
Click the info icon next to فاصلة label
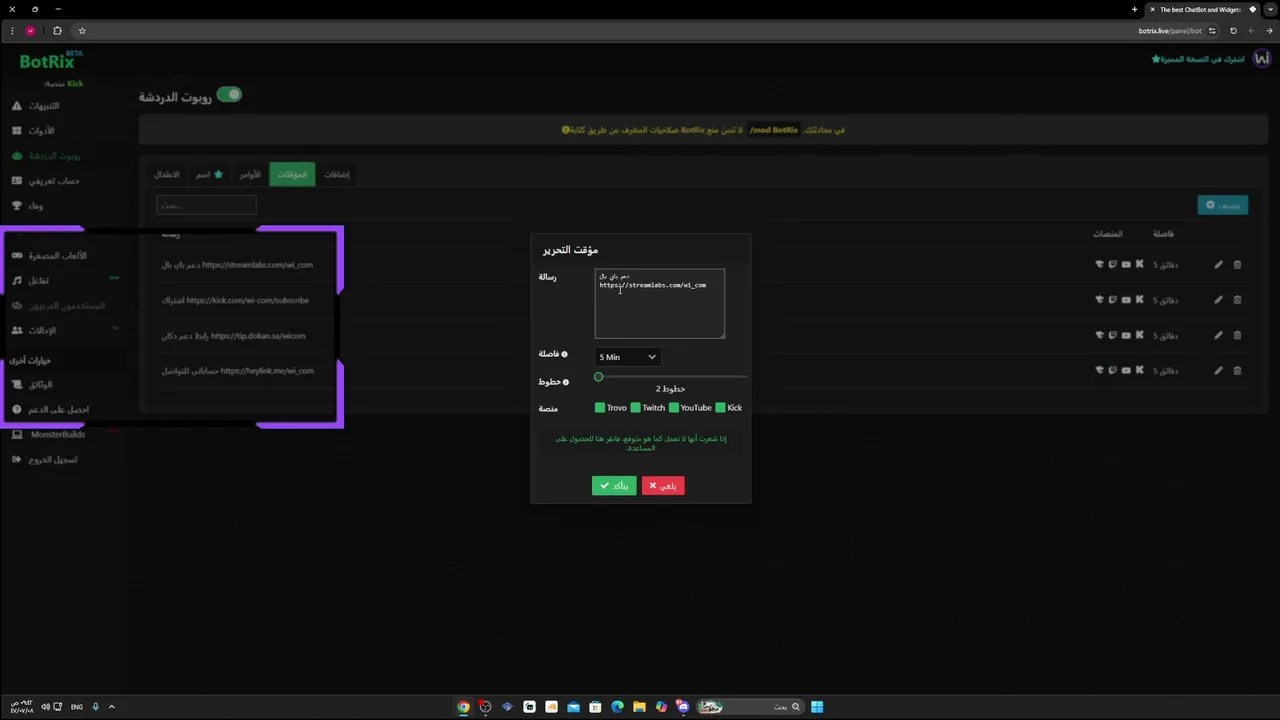565,355
